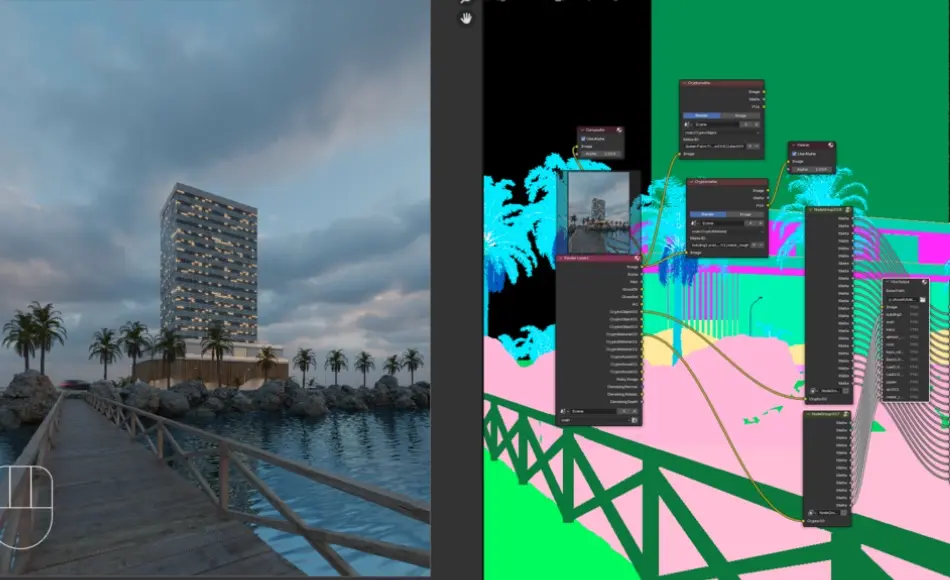Click the Render Layers preview thumbnail
Viewport: 950px width, 580px height.
pyautogui.click(x=598, y=212)
